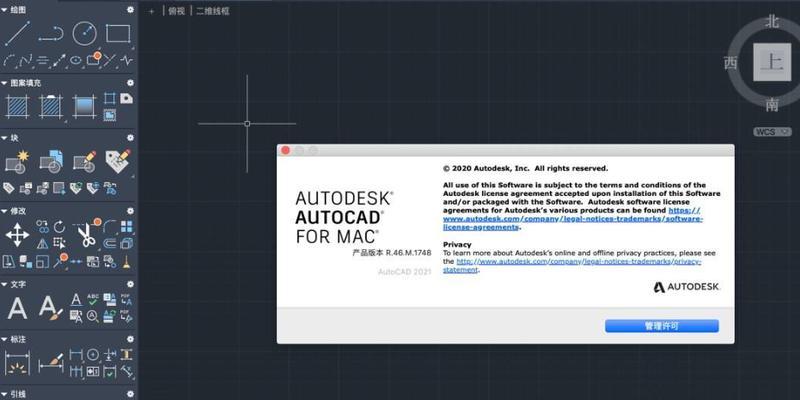Image resolution: width=800 pixels, height=400 pixels.
Task: Click the 产品版本 R.46.M.1748 text
Action: (x=392, y=253)
